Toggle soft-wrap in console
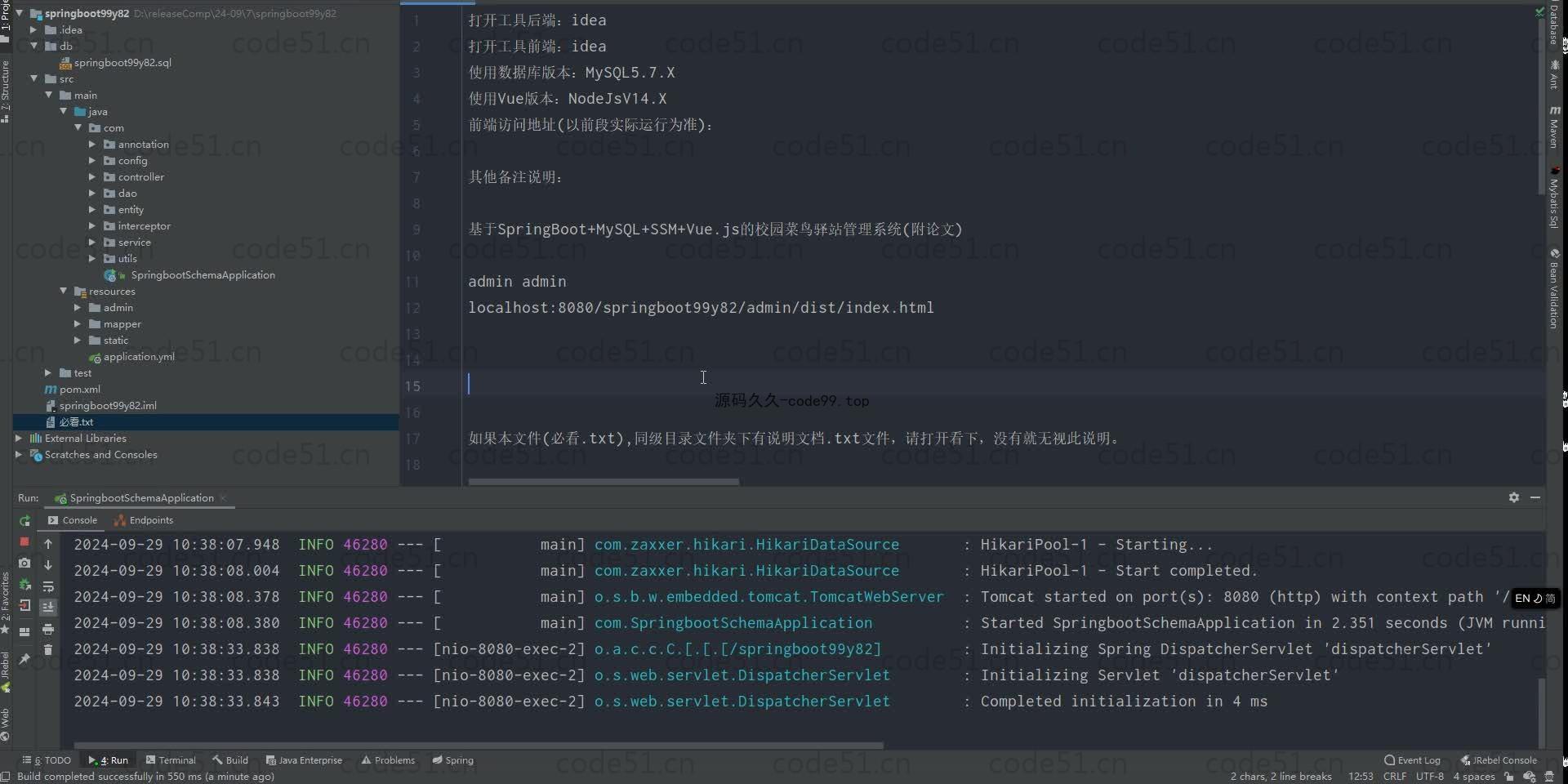Image resolution: width=1568 pixels, height=784 pixels. (48, 586)
